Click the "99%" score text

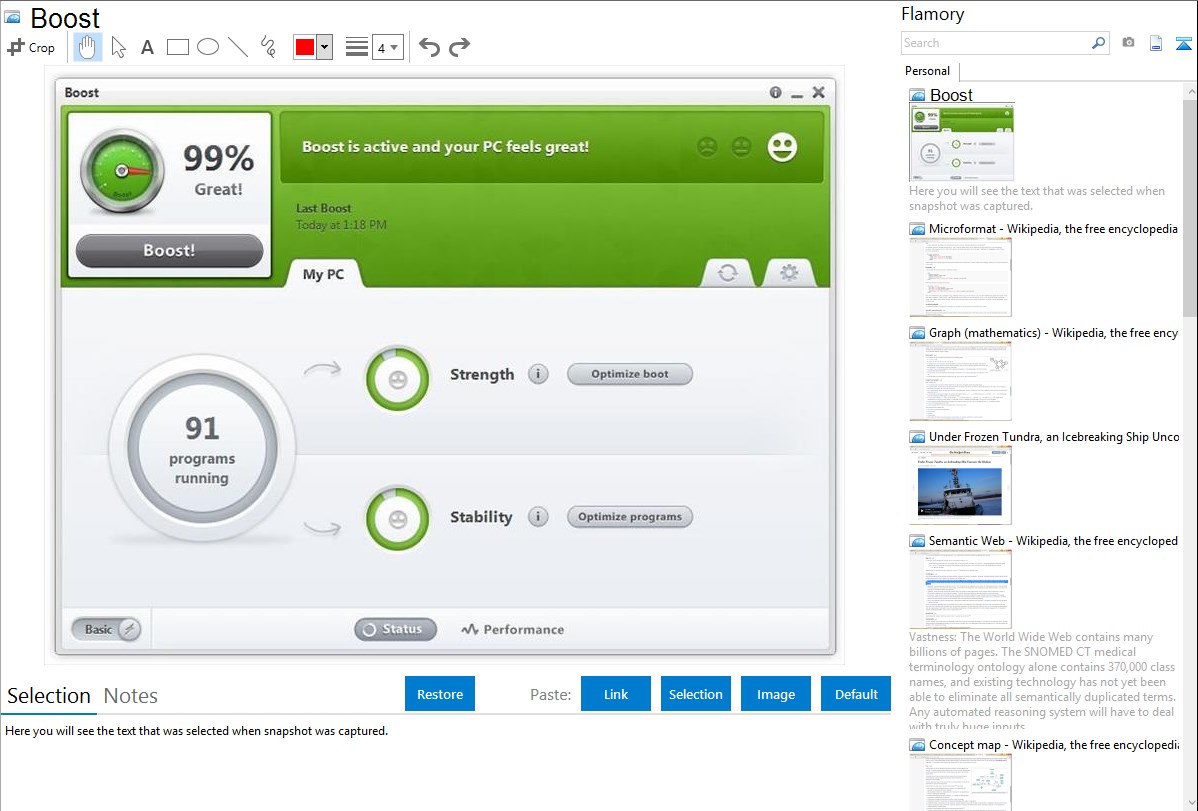[x=219, y=158]
